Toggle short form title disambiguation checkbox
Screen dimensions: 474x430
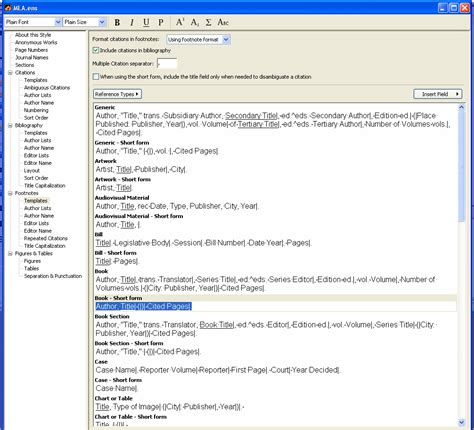(96, 77)
